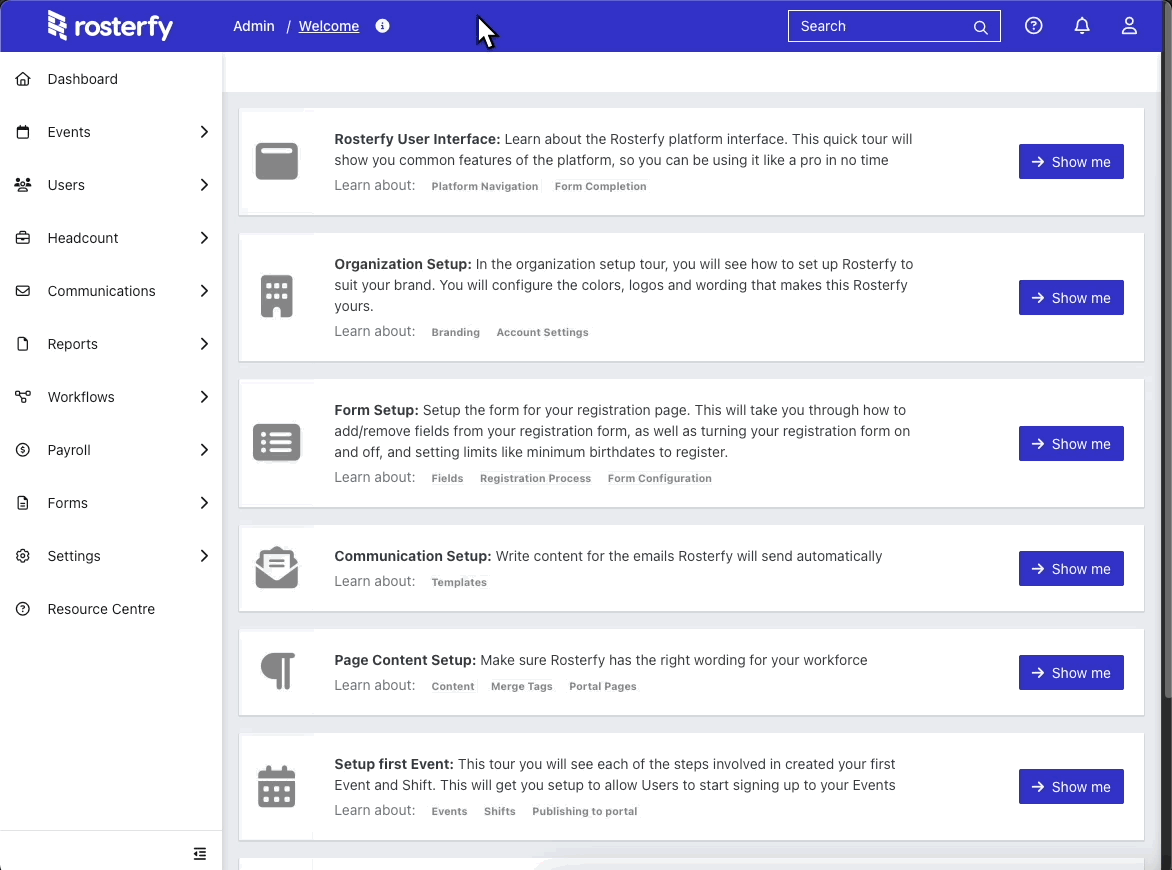Image resolution: width=1172 pixels, height=870 pixels.
Task: Click the Communication Setup open-envelope icon
Action: tap(277, 568)
